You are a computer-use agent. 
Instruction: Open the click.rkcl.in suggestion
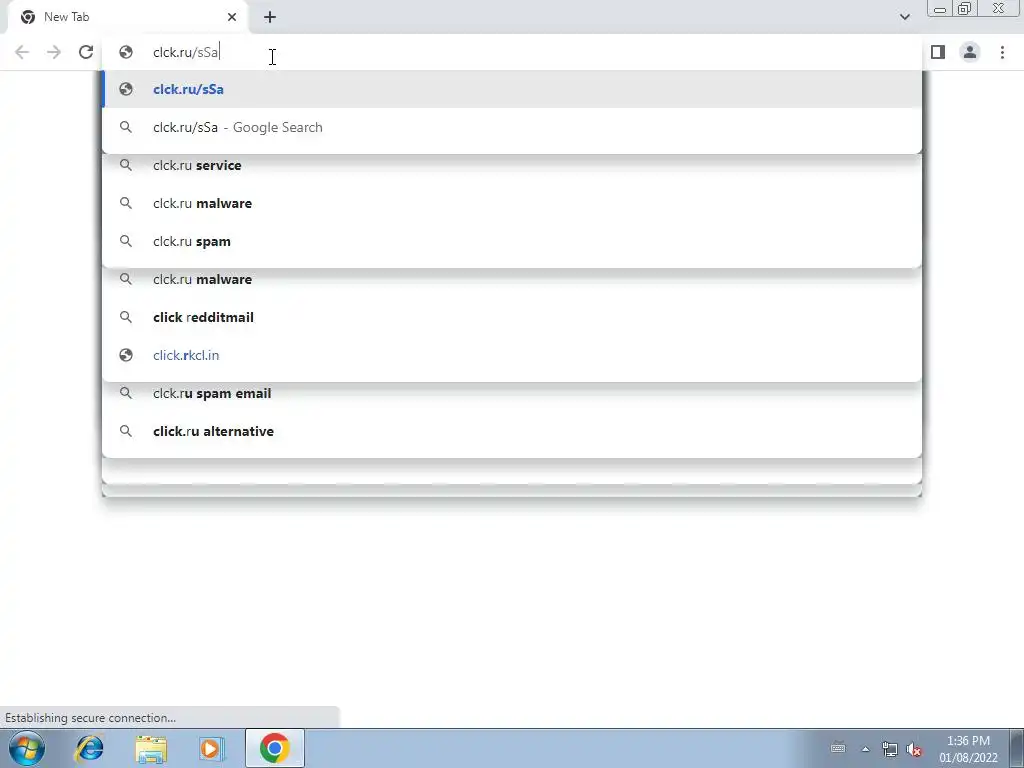(512, 355)
